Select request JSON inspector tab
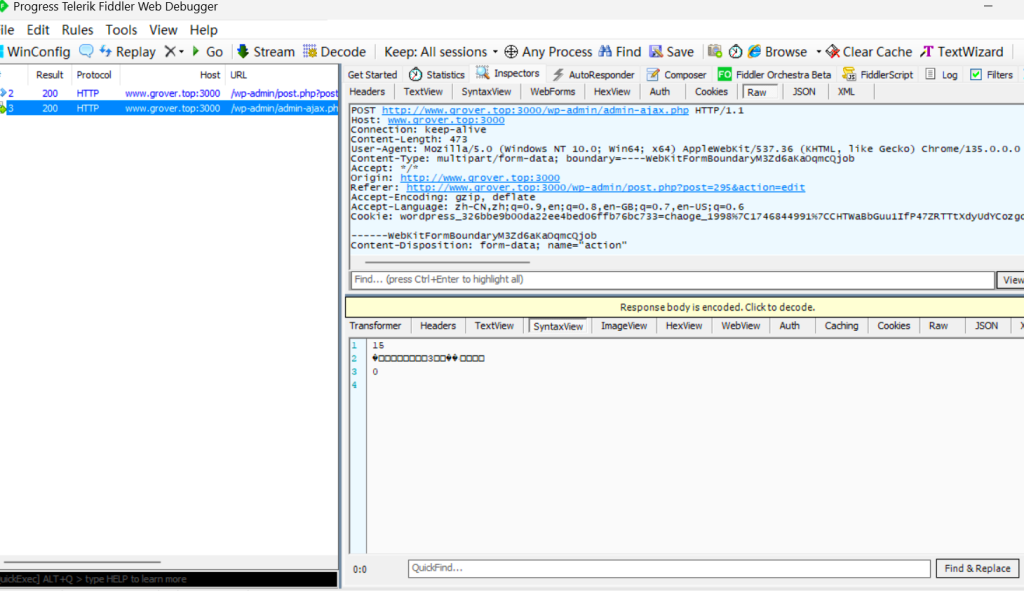 tap(804, 92)
